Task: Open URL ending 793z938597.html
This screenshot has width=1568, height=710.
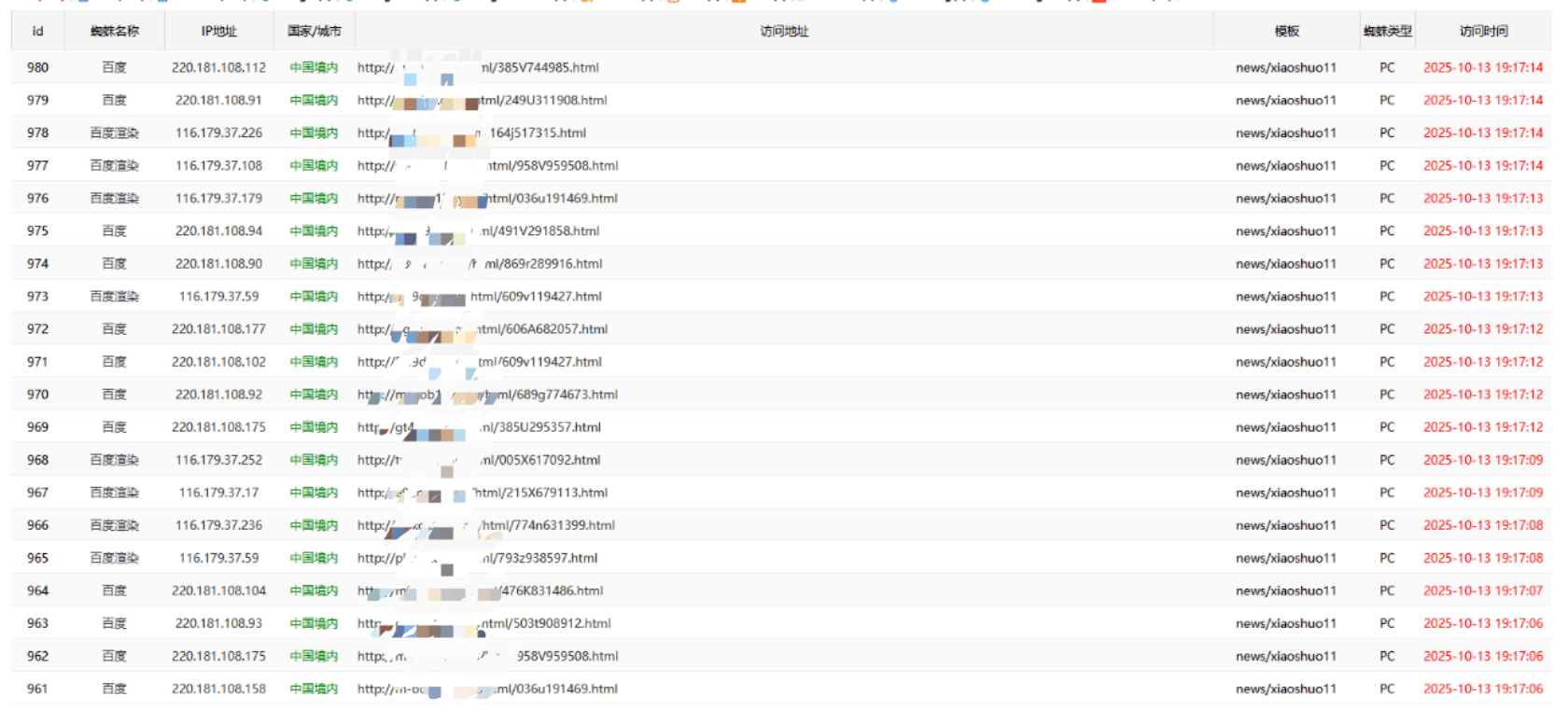Action: click(x=477, y=558)
